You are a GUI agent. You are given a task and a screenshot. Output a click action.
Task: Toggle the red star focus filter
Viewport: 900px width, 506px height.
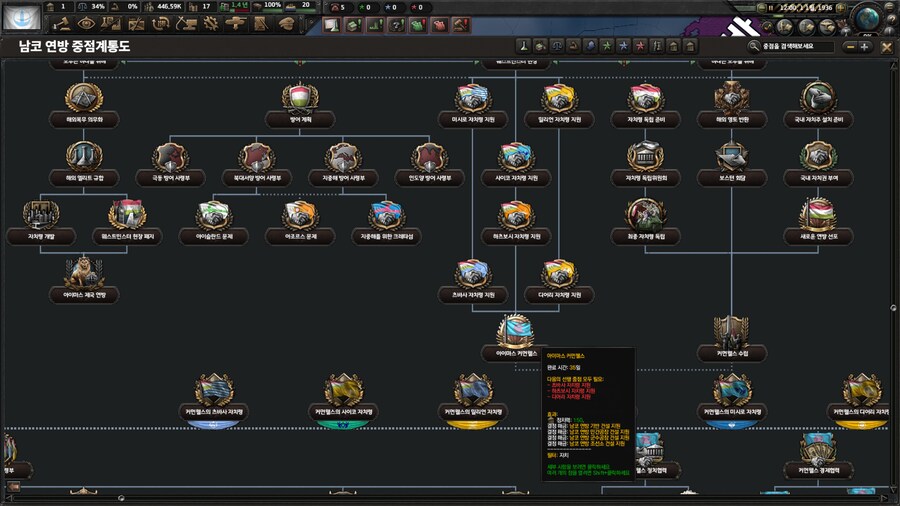click(638, 46)
